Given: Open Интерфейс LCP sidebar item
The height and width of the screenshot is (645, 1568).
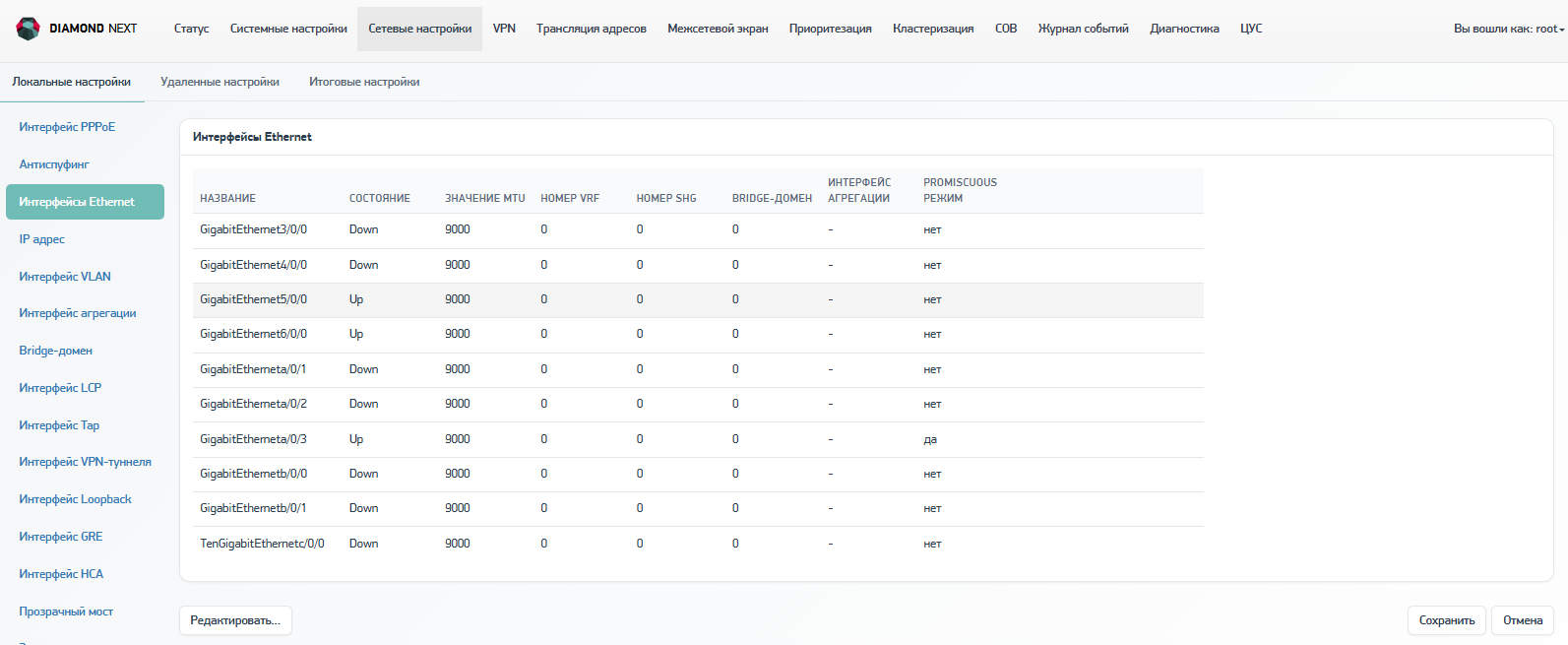Looking at the screenshot, I should (x=60, y=388).
